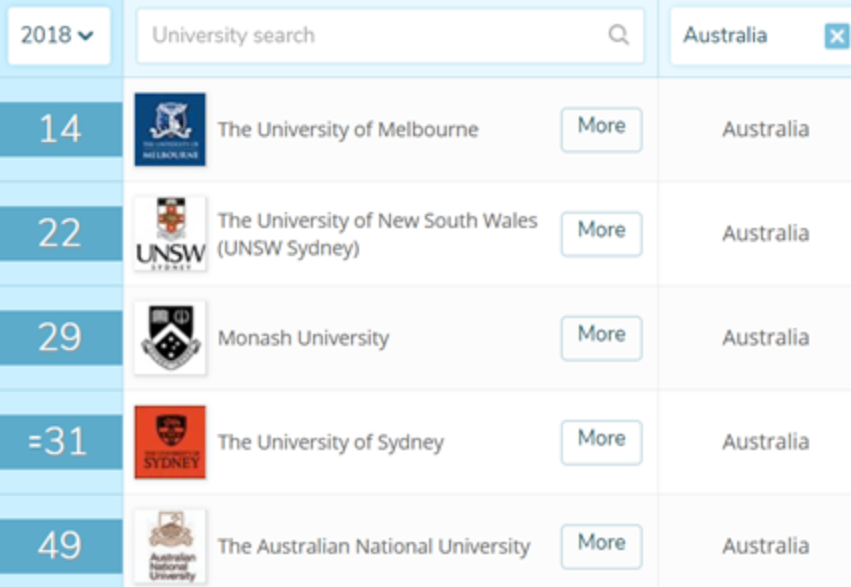Open The University of Sydney link
Screen dimensions: 851x587
click(330, 442)
